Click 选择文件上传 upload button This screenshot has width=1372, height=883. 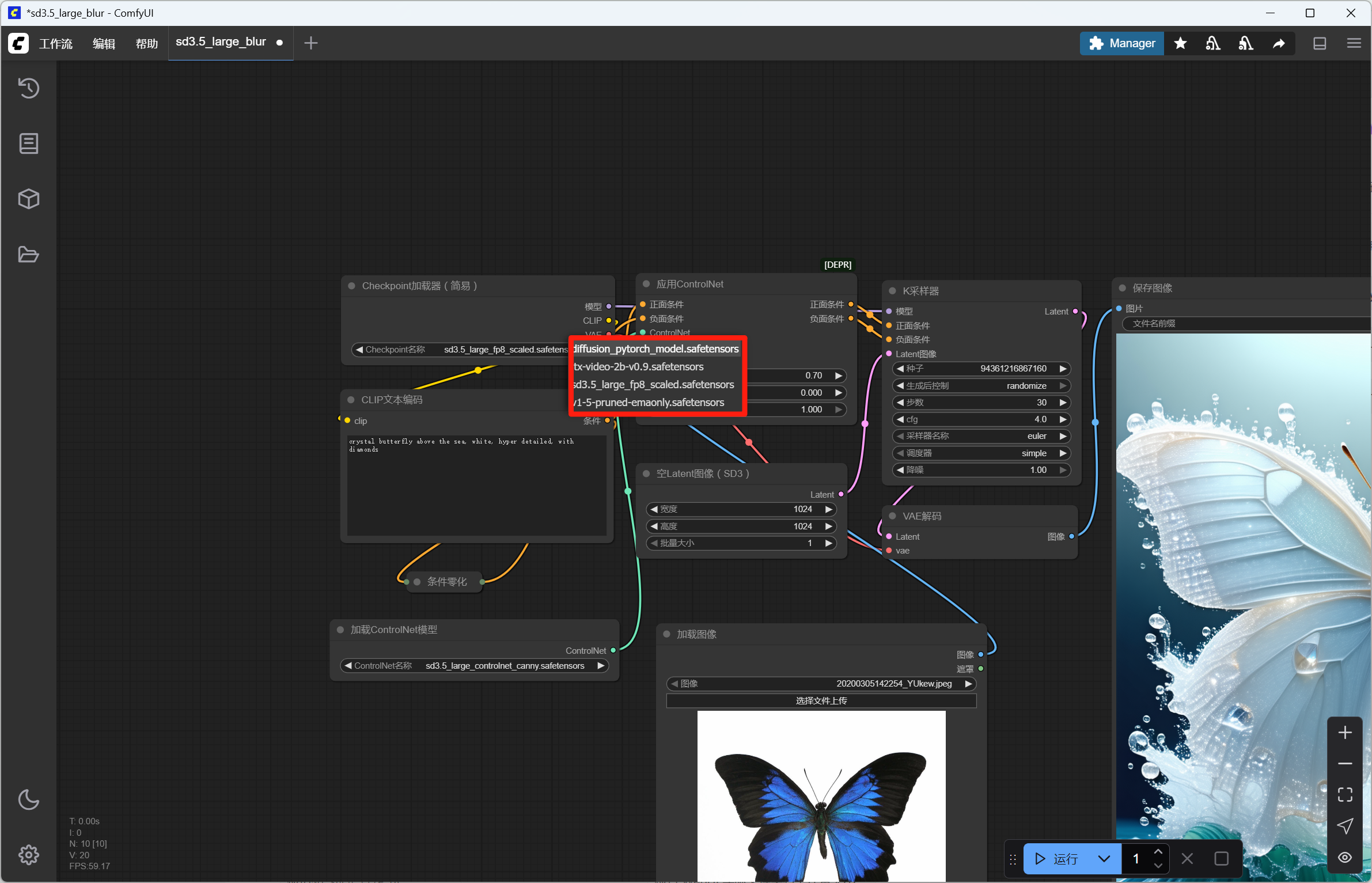821,701
